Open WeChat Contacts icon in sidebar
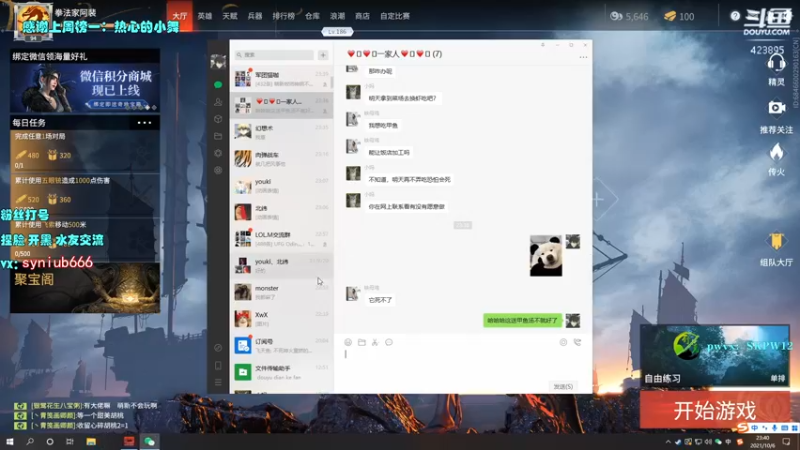Screen dimensions: 800x450 click(x=218, y=102)
